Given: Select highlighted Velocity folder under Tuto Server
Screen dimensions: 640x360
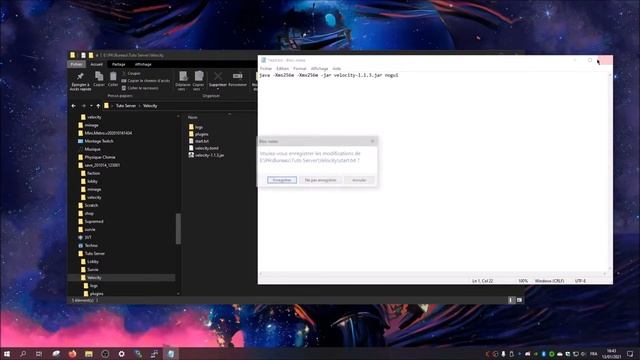Looking at the screenshot, I should click(122, 278).
